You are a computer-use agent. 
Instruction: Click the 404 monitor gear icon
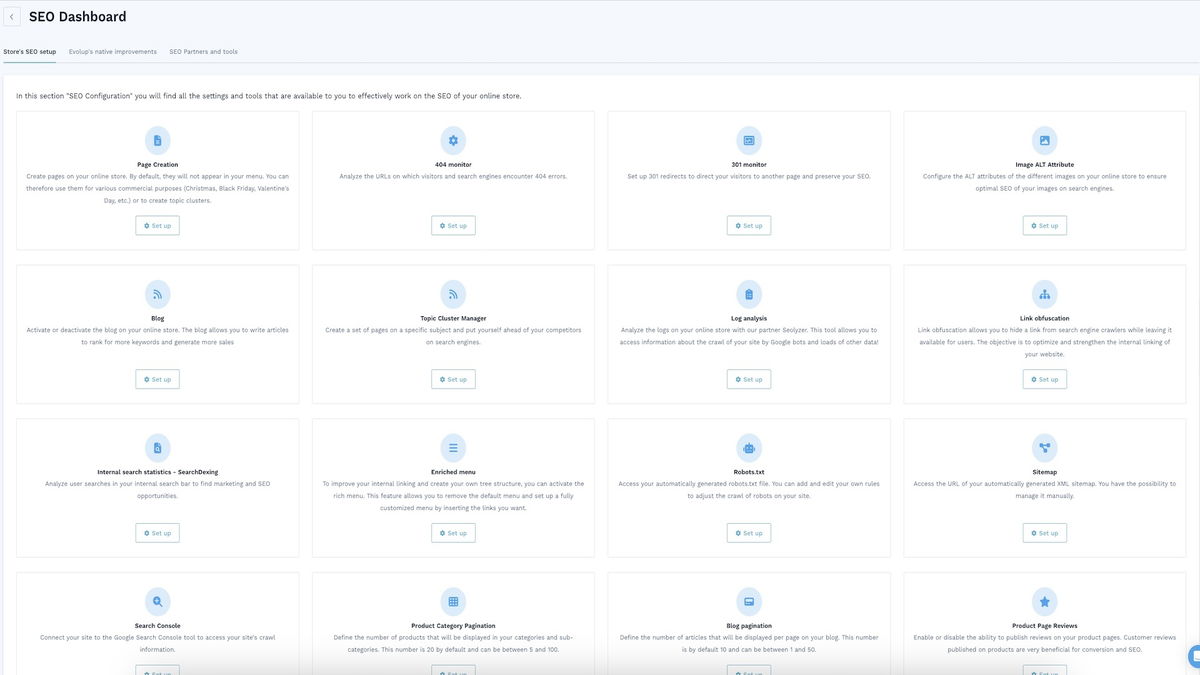tap(452, 140)
